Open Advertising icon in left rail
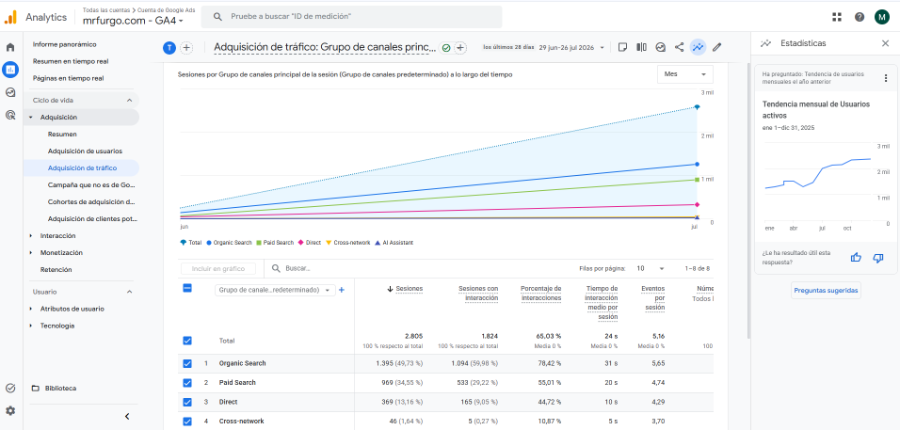This screenshot has height=430, width=900. tap(10, 115)
